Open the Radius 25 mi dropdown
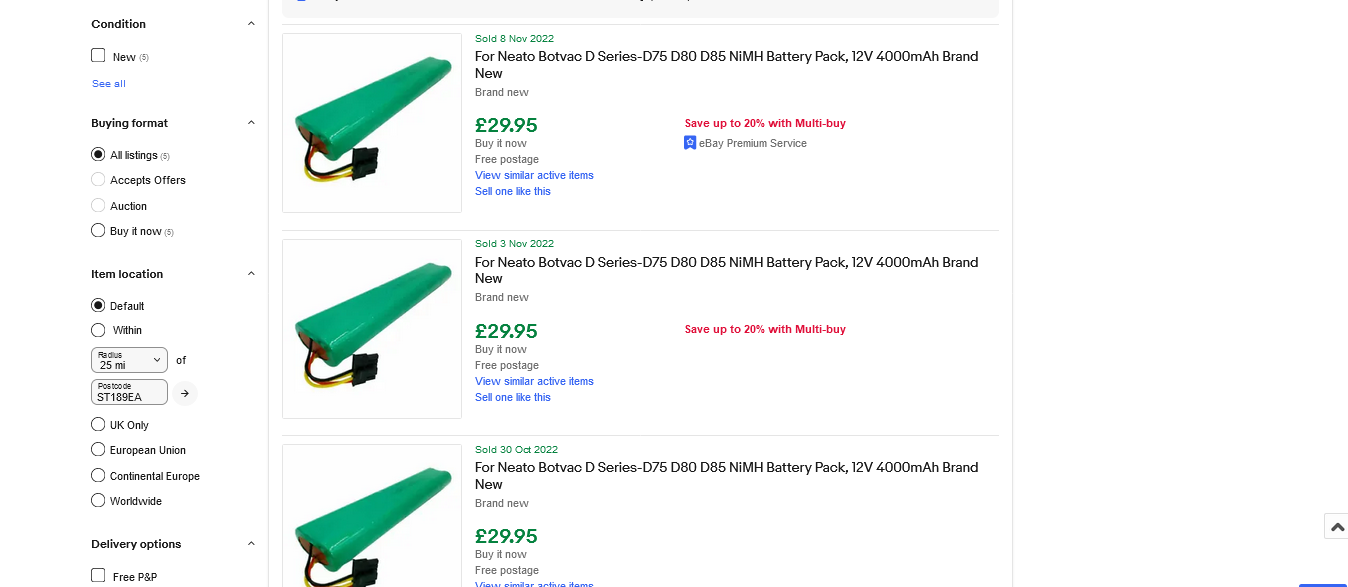This screenshot has width=1348, height=587. tap(129, 360)
